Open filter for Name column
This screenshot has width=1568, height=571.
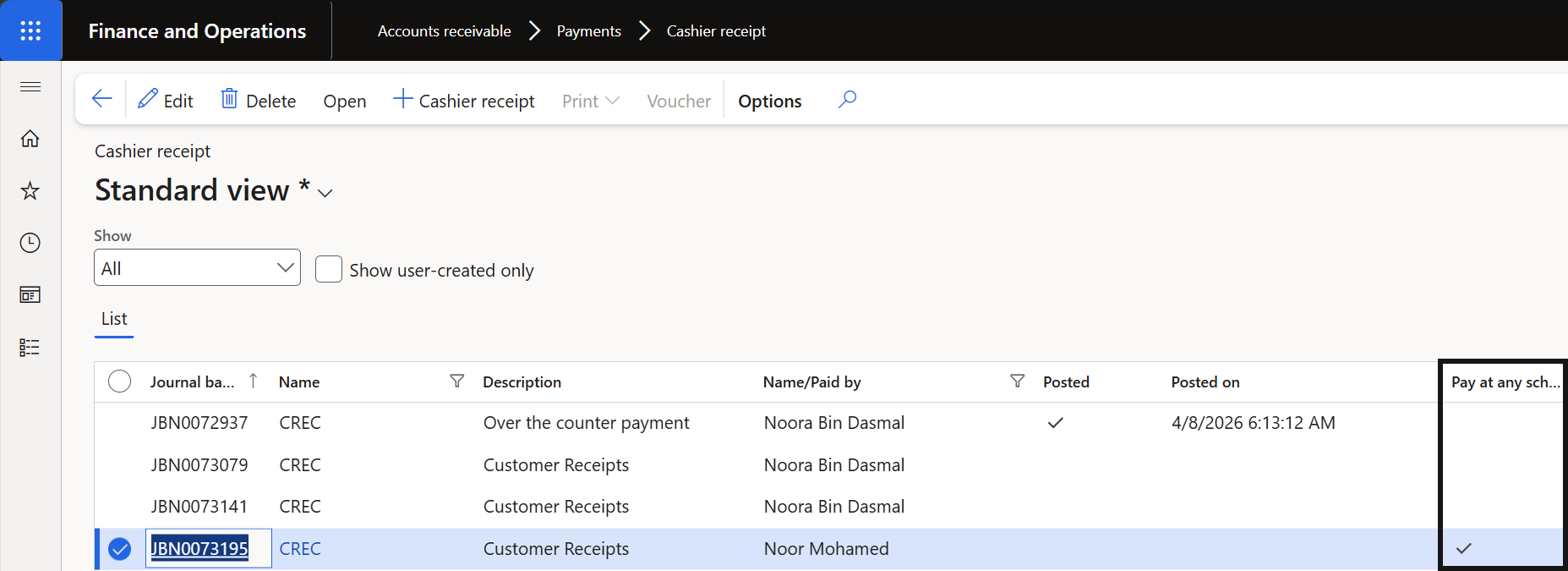457,382
